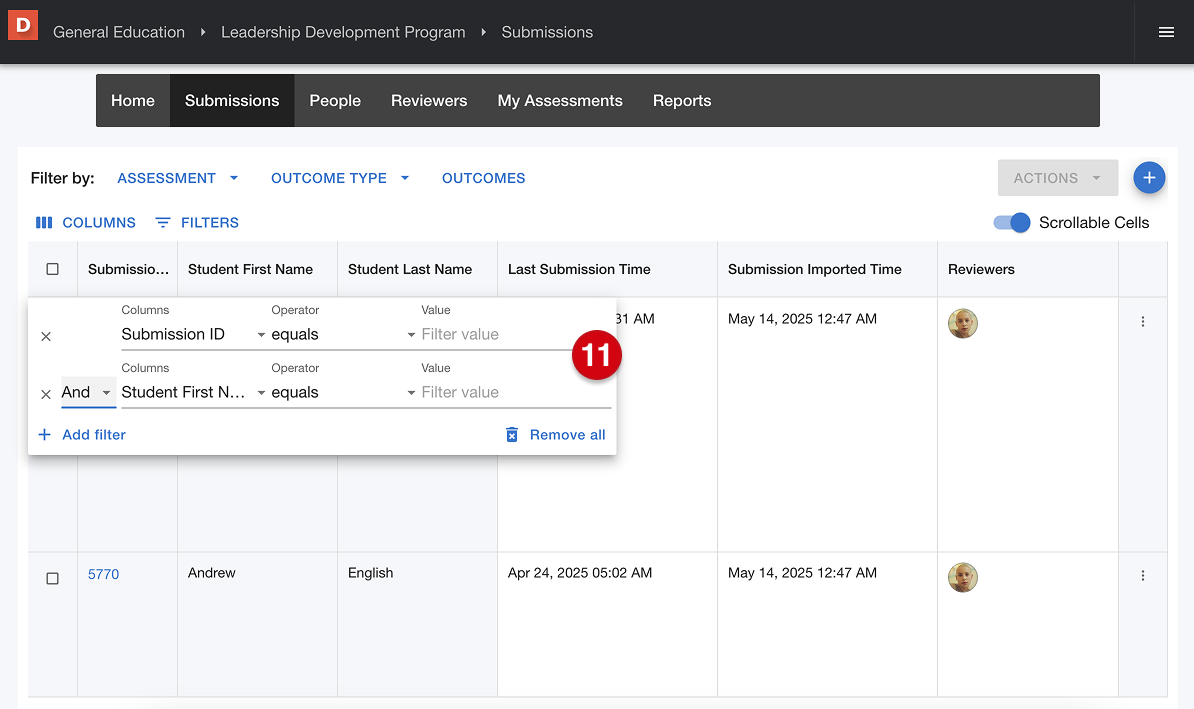Open Submission ID column dropdown
Screen dimensions: 1194x709
tap(193, 335)
